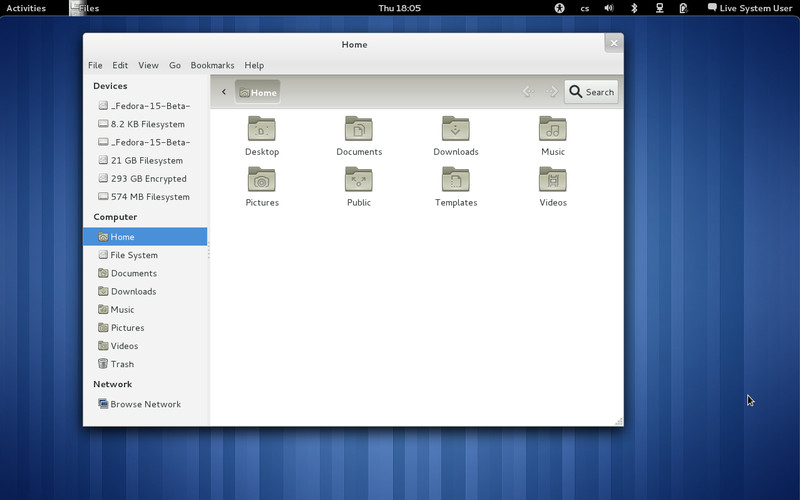
Task: Open Pictures bookmark in sidebar
Action: coord(145,328)
